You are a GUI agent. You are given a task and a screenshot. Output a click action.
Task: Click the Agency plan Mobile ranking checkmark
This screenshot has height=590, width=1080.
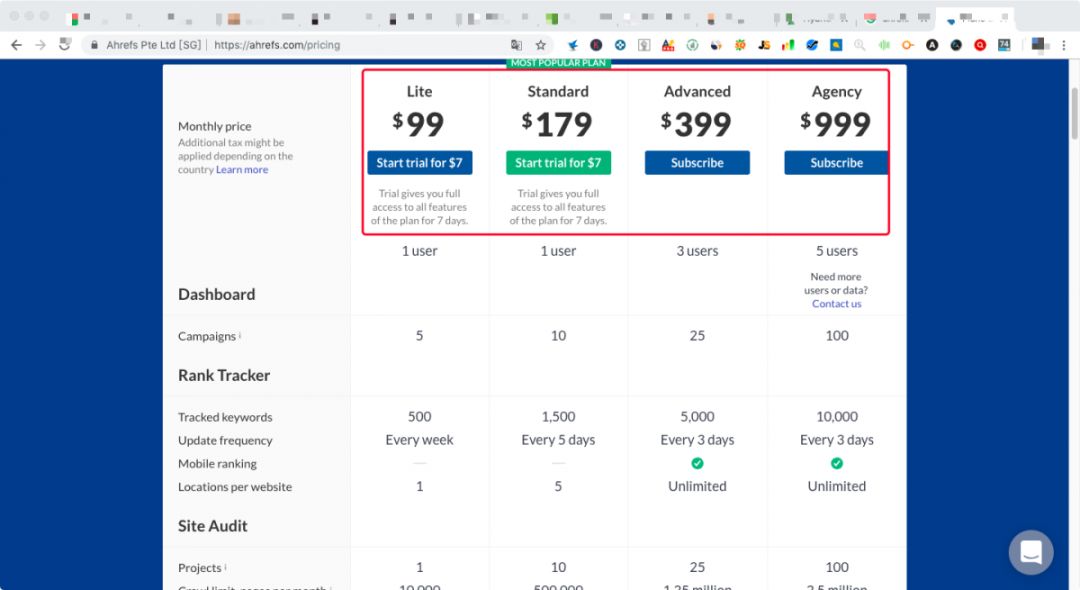point(836,463)
